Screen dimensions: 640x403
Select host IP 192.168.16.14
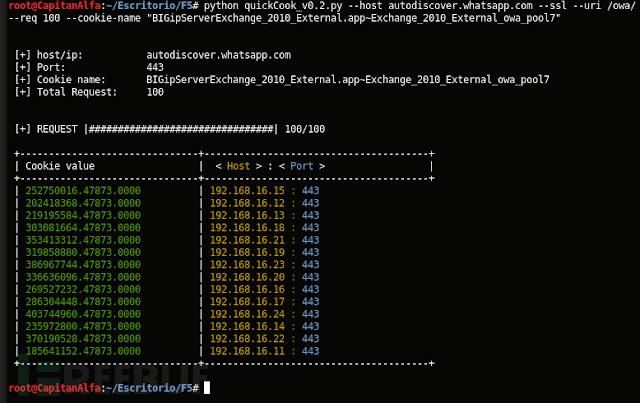[x=247, y=326]
